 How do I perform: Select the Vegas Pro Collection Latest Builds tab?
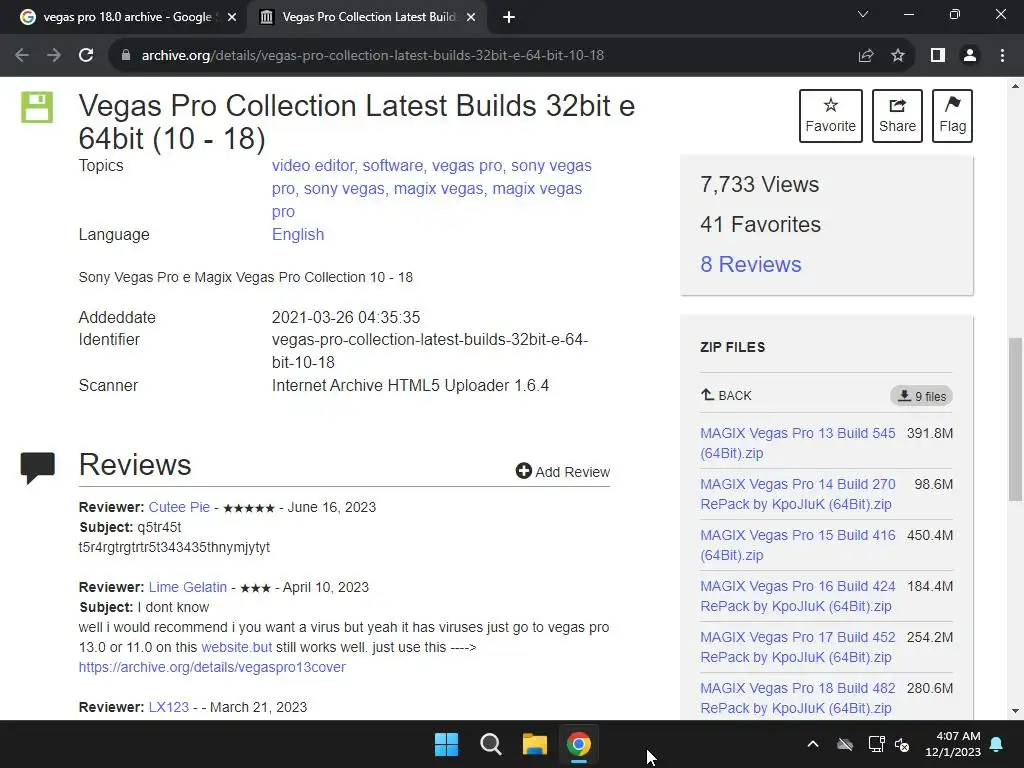(368, 17)
